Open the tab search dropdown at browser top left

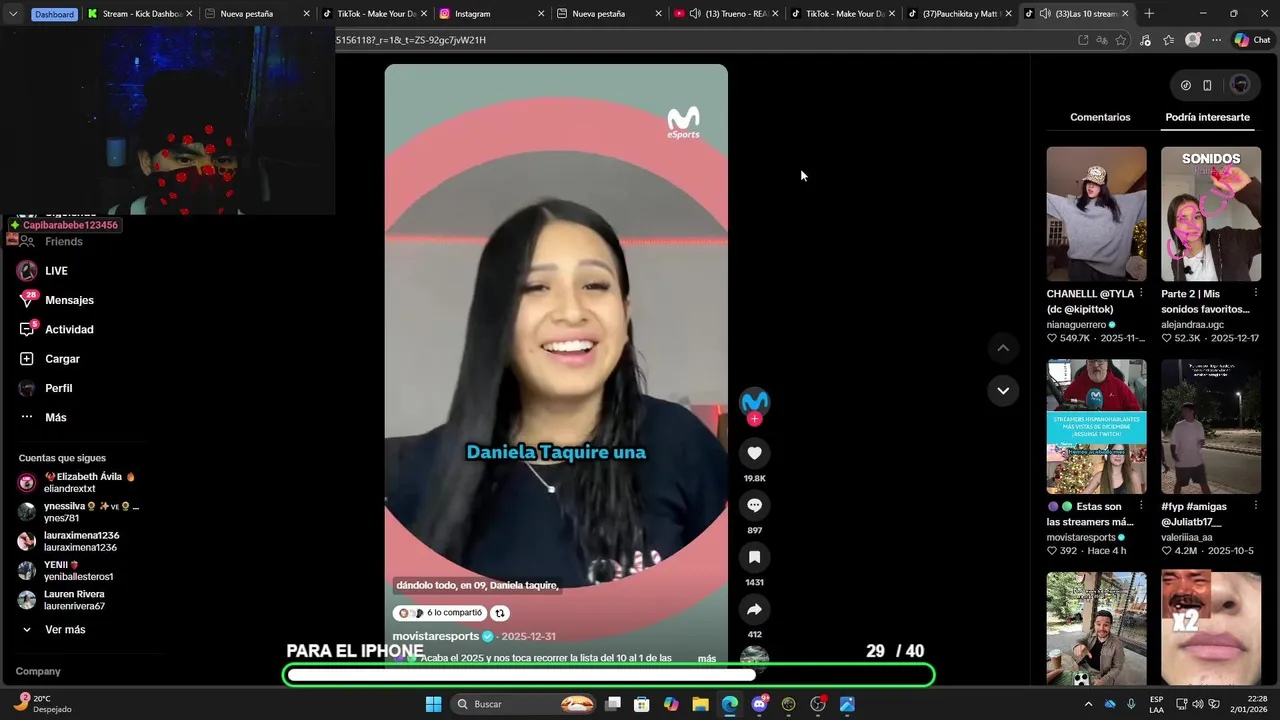click(13, 14)
